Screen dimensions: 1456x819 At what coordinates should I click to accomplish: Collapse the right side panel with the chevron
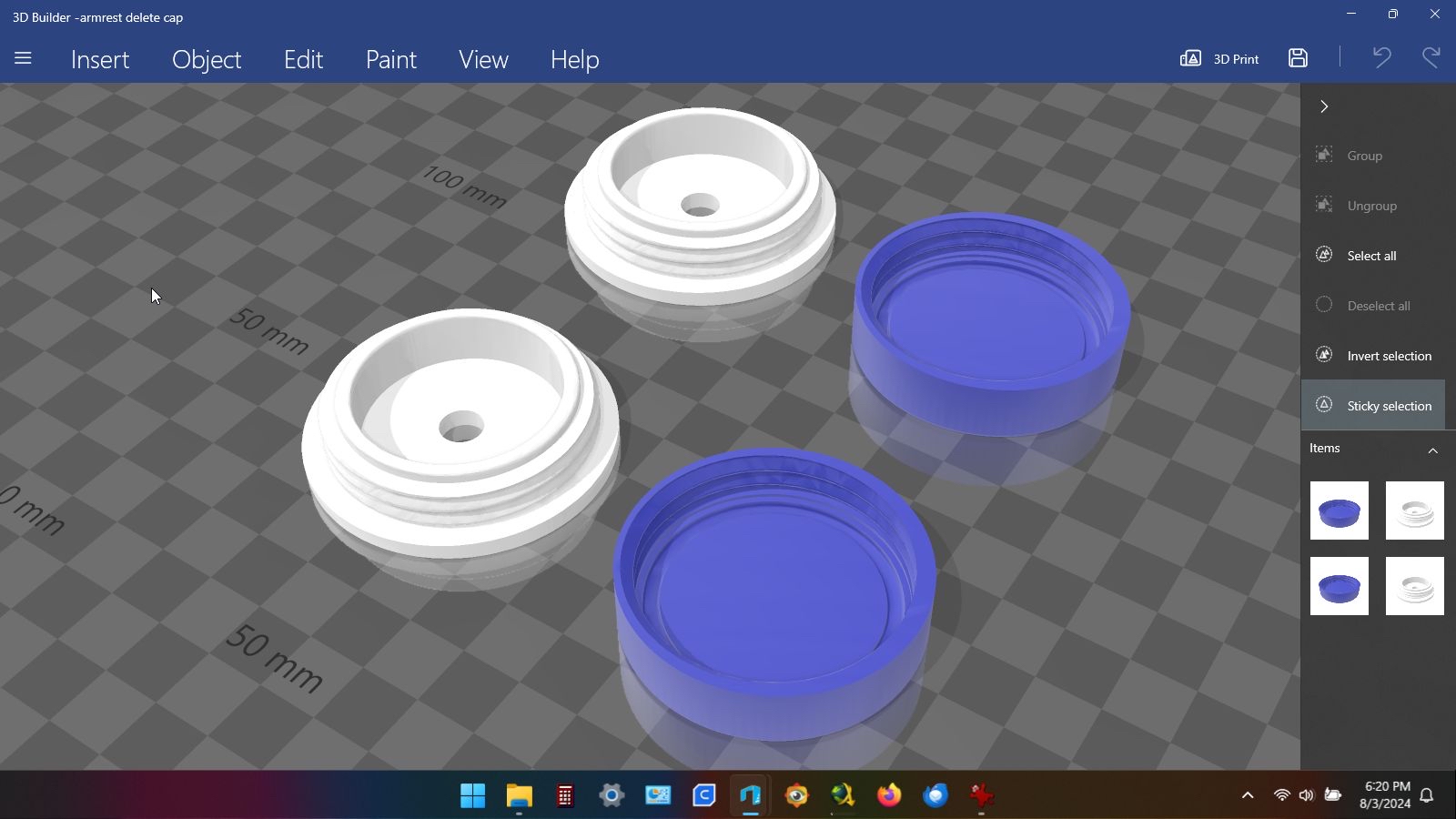pyautogui.click(x=1324, y=106)
